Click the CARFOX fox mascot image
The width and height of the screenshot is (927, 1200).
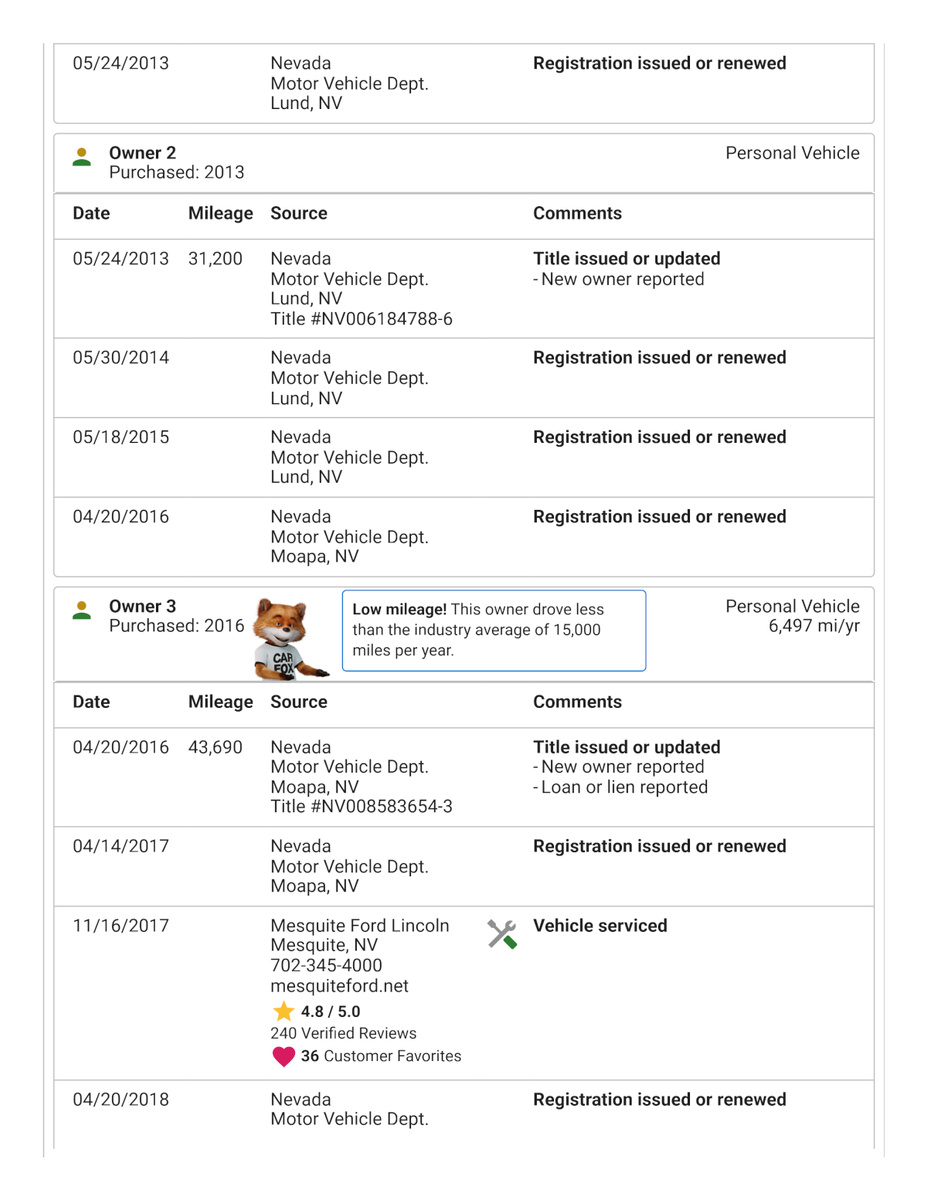[x=288, y=638]
